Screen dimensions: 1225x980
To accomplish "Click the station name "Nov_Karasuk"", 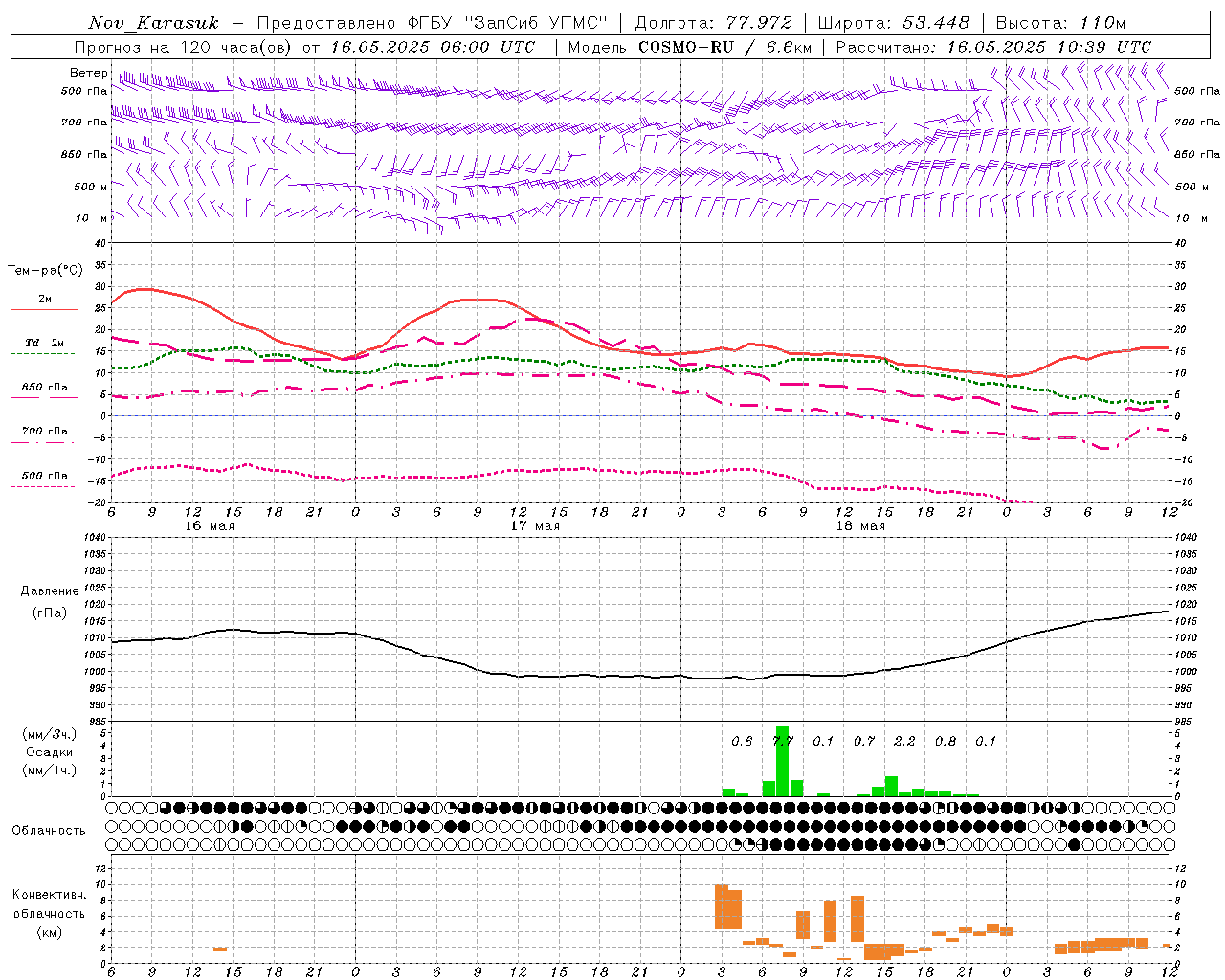I will [x=153, y=23].
